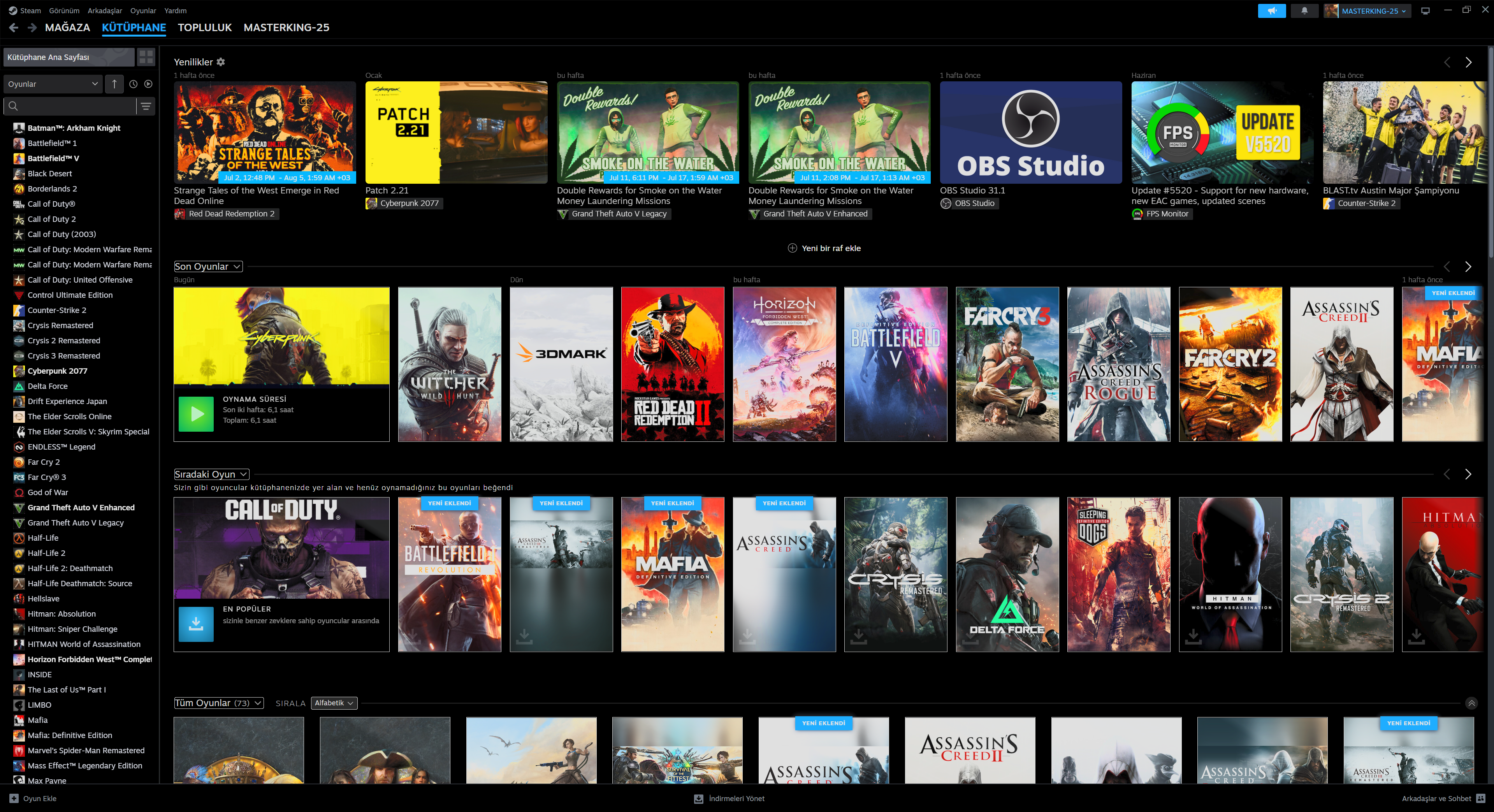Expand the Son Oyunlar shelf dropdown
The width and height of the screenshot is (1494, 812).
click(207, 266)
